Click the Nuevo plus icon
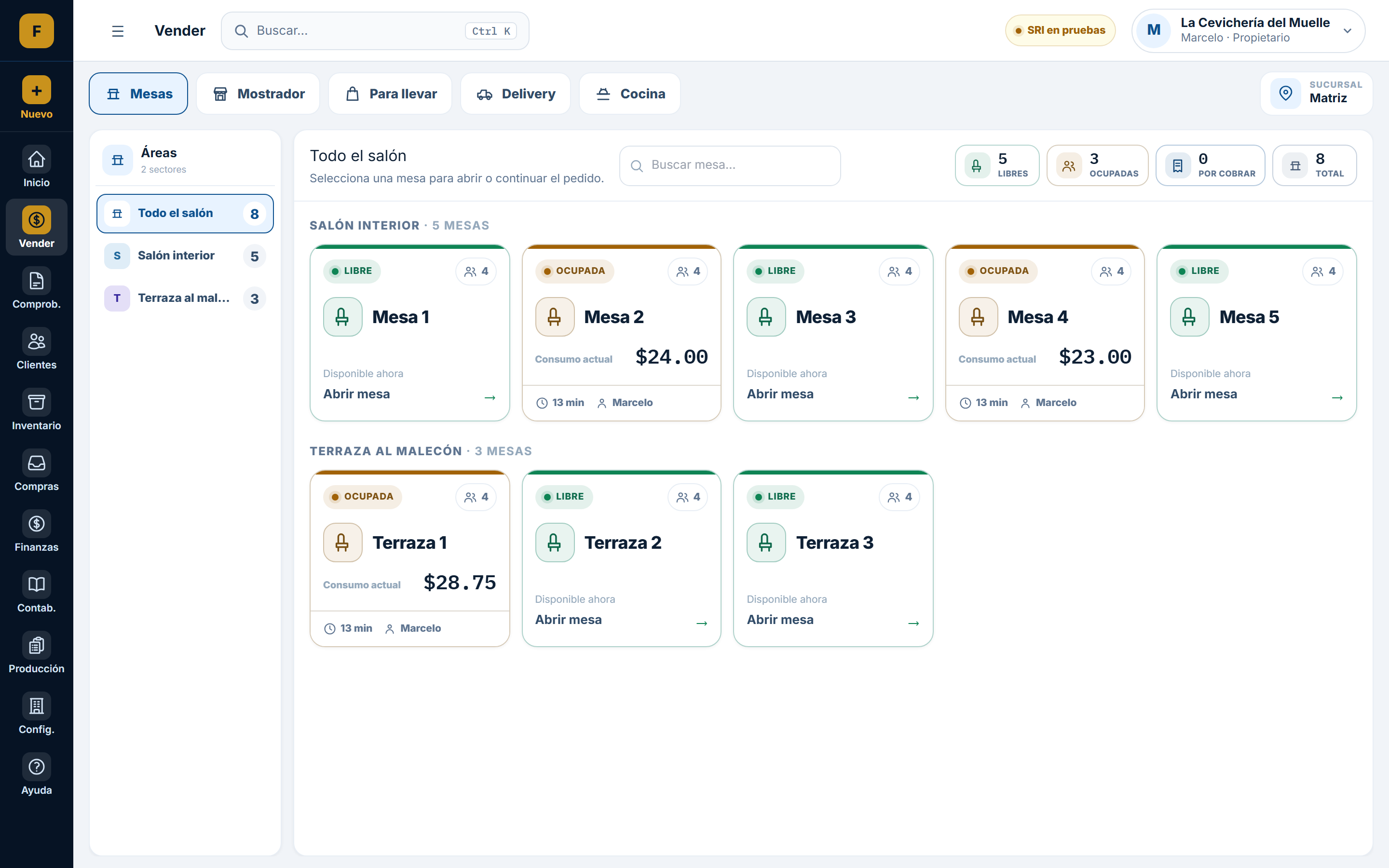1389x868 pixels. (x=36, y=90)
